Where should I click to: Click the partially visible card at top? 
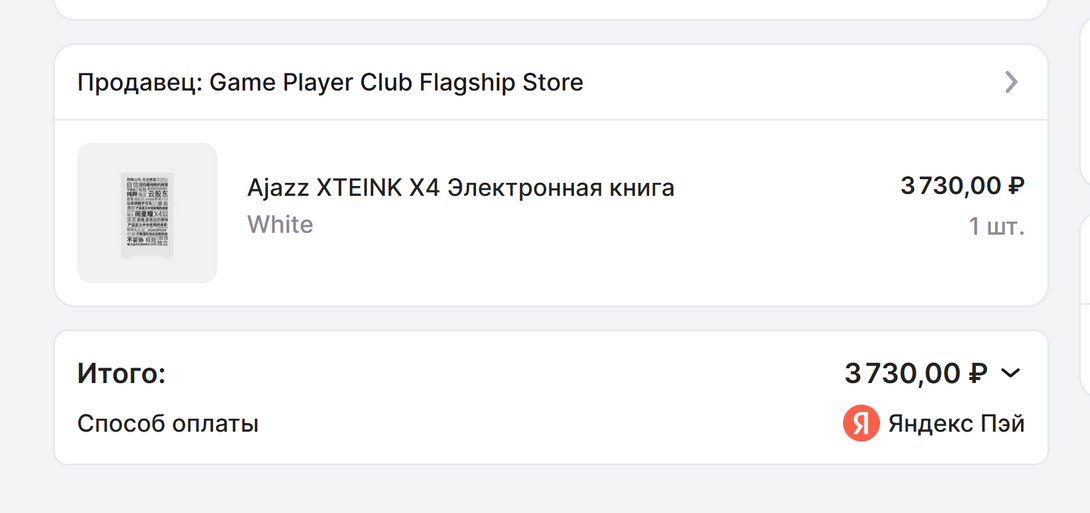tap(550, 8)
